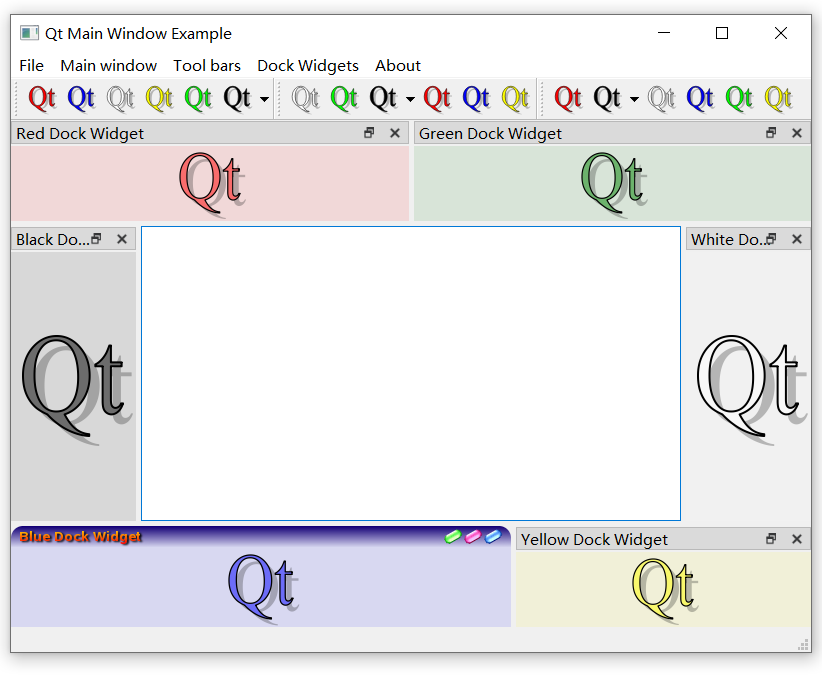This screenshot has height=677, width=822.
Task: Click the green Qt icon in the second toolbar
Action: 345,98
